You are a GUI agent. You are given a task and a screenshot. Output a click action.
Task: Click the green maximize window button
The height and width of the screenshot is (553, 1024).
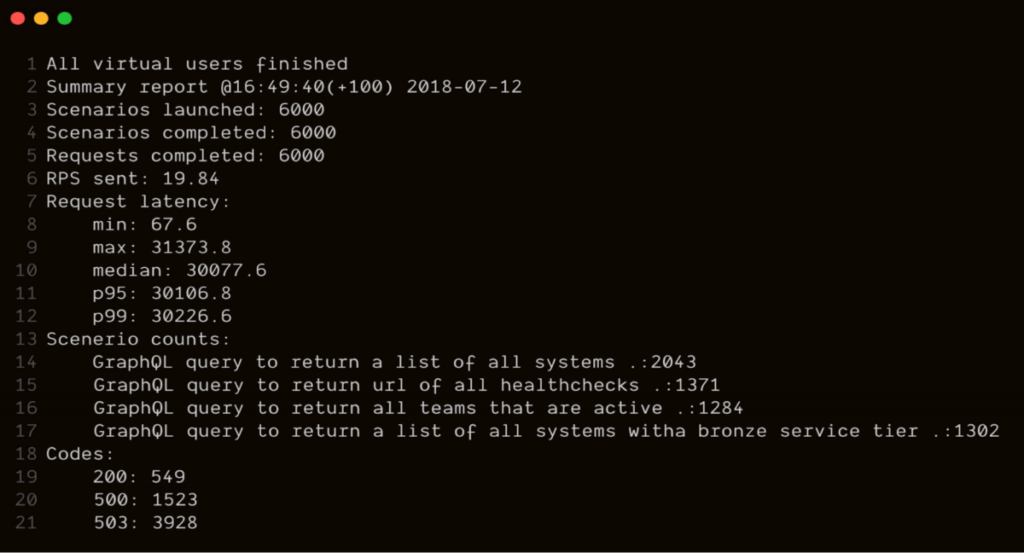tap(65, 18)
